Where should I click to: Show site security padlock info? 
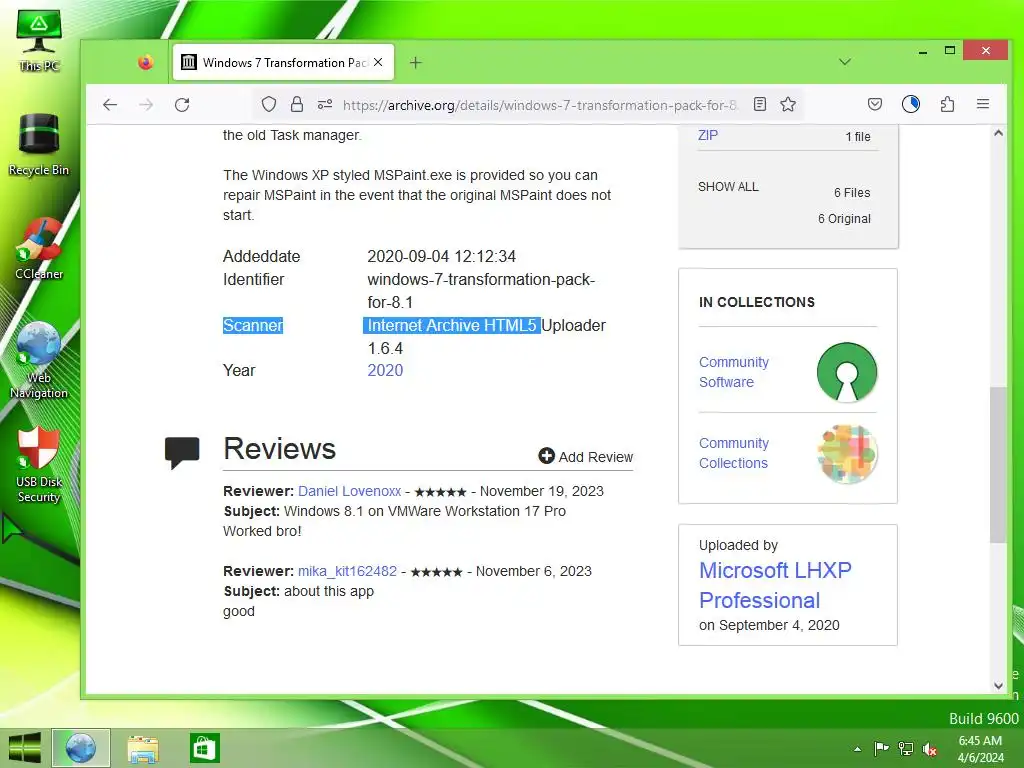[297, 104]
